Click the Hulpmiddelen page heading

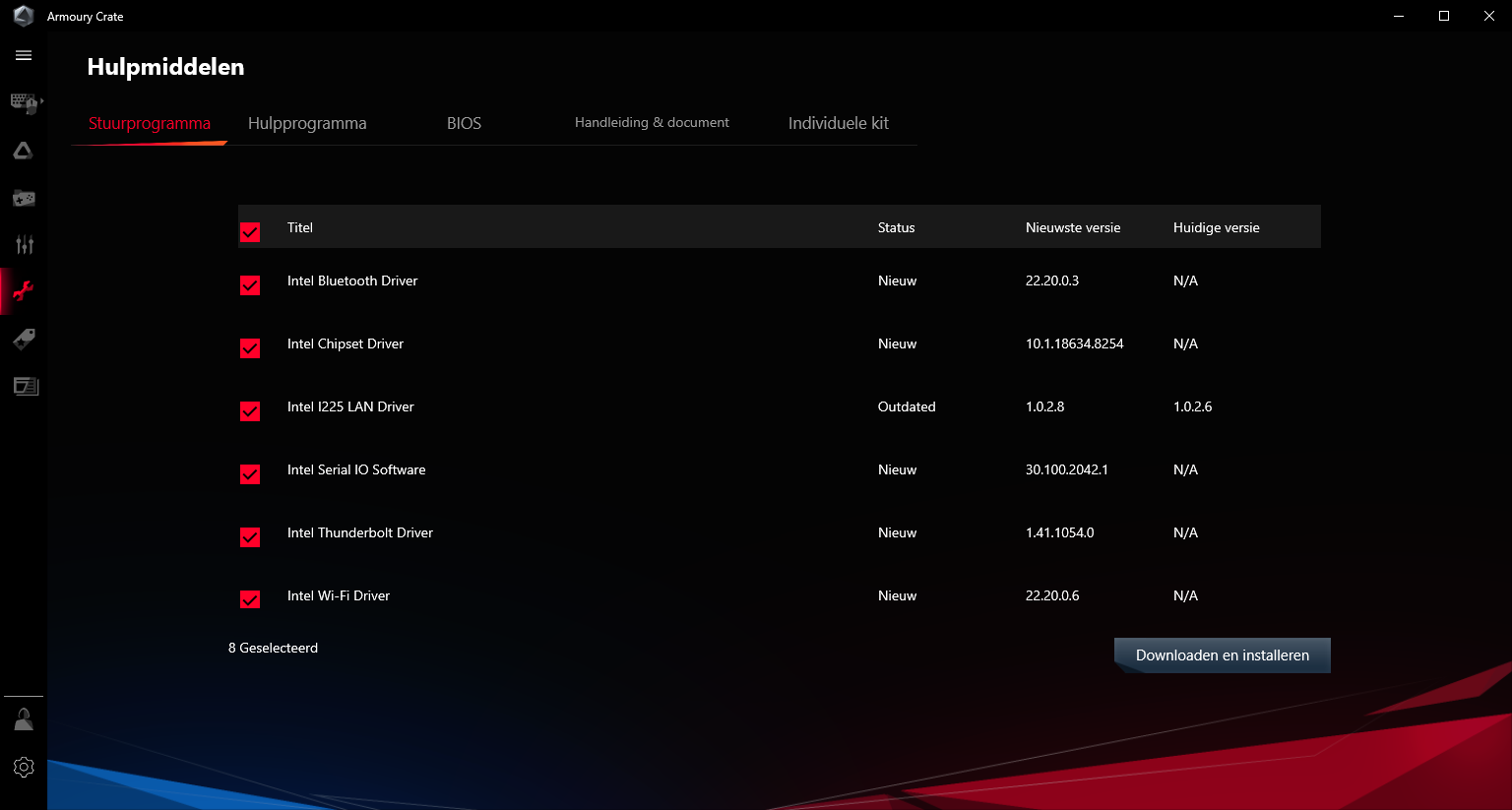pyautogui.click(x=165, y=67)
